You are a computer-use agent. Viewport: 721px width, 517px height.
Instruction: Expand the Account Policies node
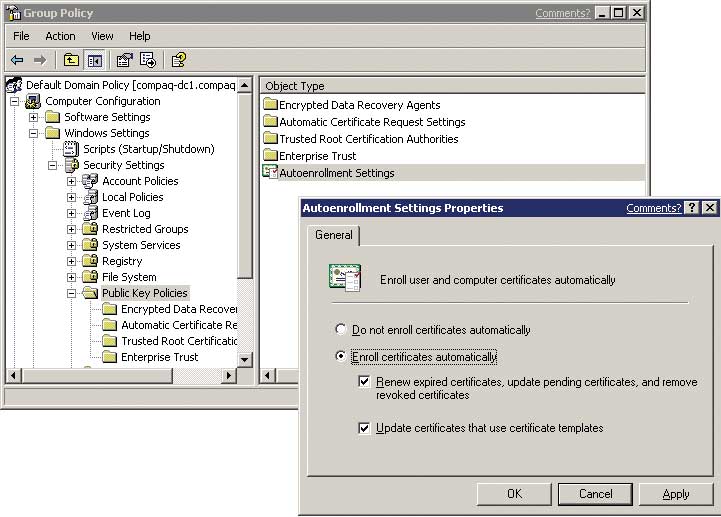pos(72,181)
